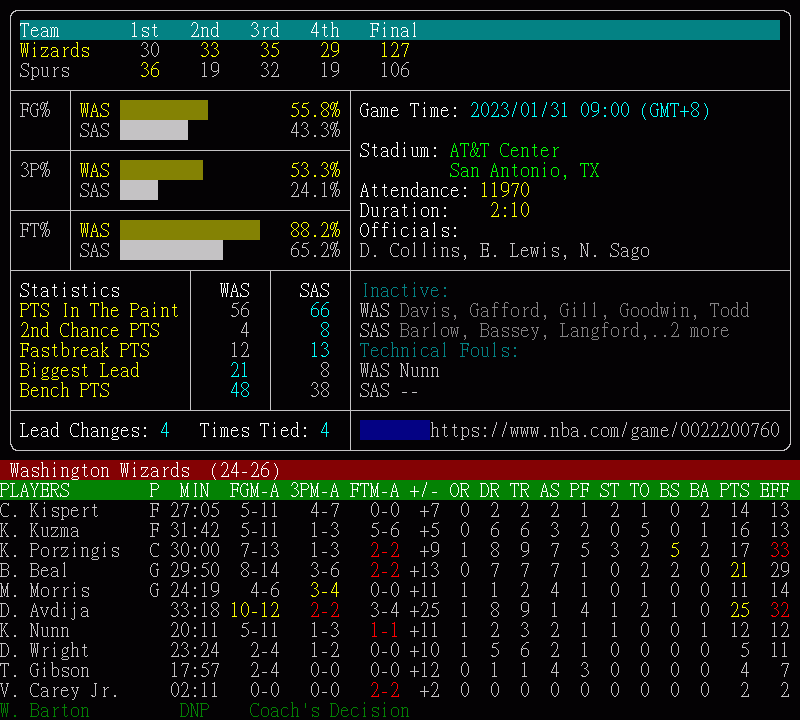The height and width of the screenshot is (720, 800).
Task: Click the Spurs final score 106
Action: pyautogui.click(x=394, y=70)
